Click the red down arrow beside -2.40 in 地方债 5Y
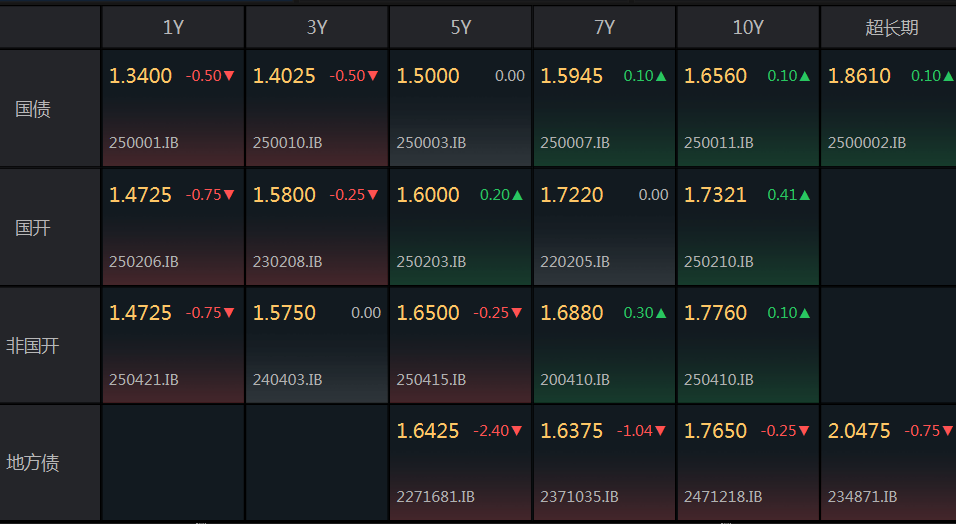 (x=517, y=431)
